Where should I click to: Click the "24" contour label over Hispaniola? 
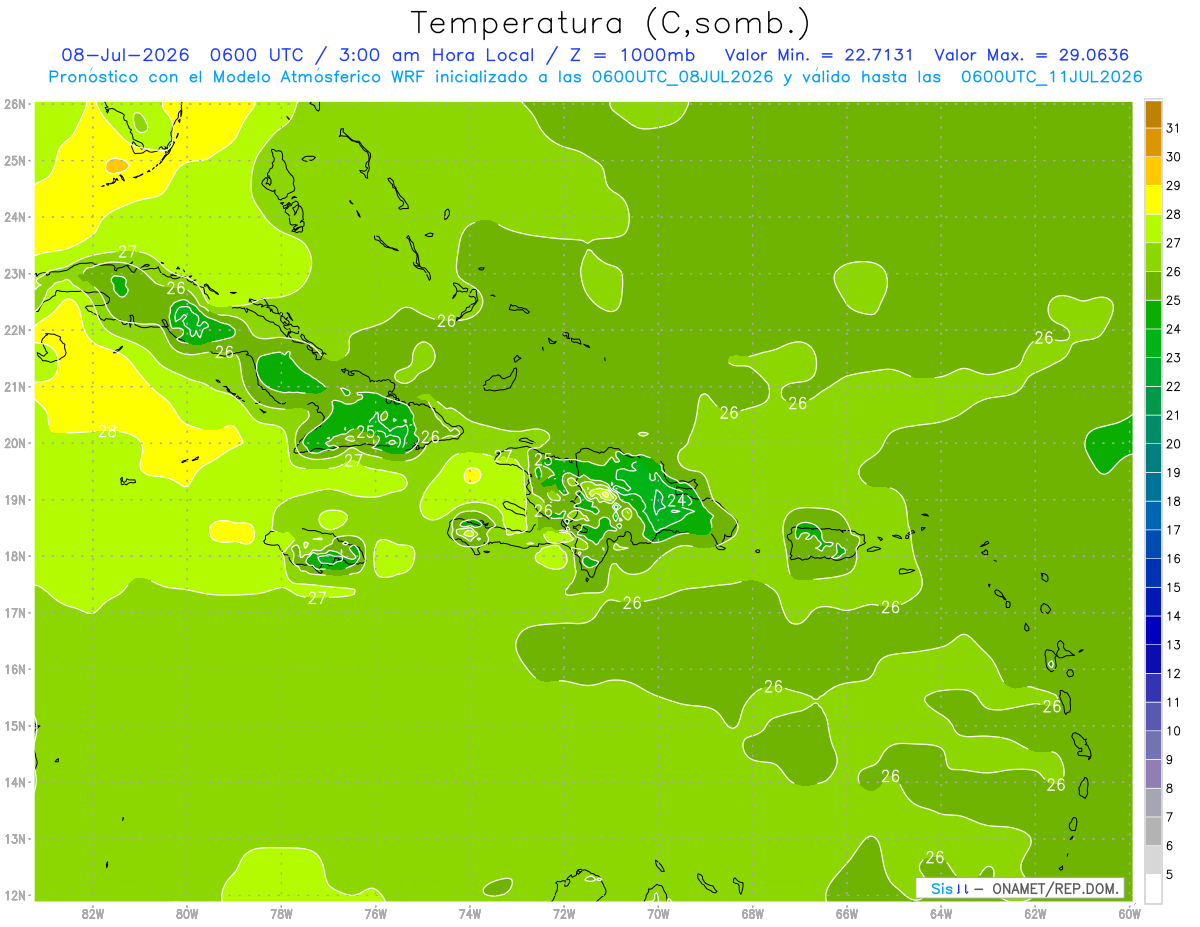tap(677, 500)
